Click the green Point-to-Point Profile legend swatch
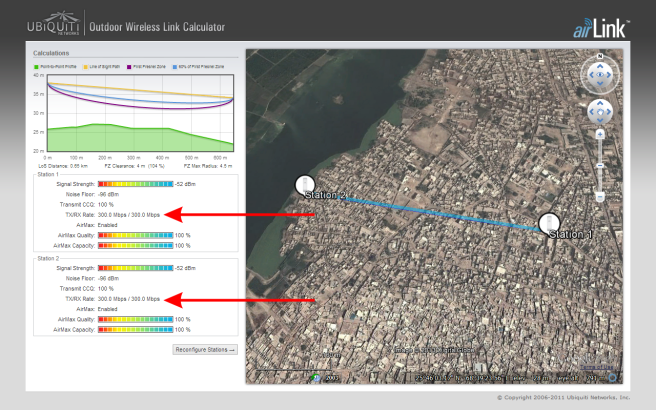The image size is (656, 410). pos(37,66)
